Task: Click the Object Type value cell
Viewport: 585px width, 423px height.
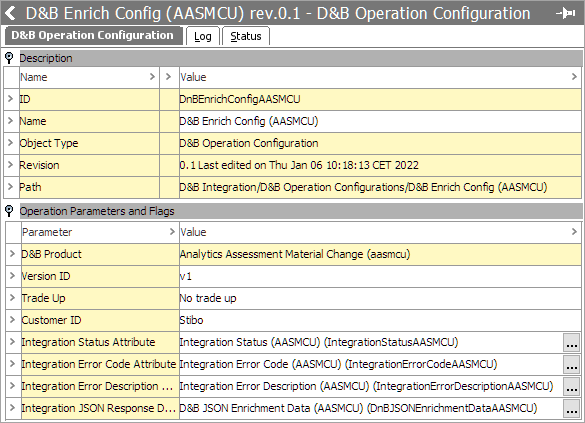Action: coord(380,143)
